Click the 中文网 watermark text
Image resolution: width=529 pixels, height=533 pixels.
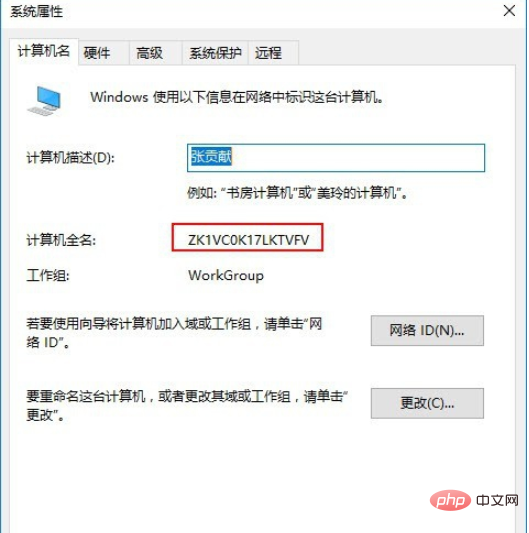(x=497, y=500)
